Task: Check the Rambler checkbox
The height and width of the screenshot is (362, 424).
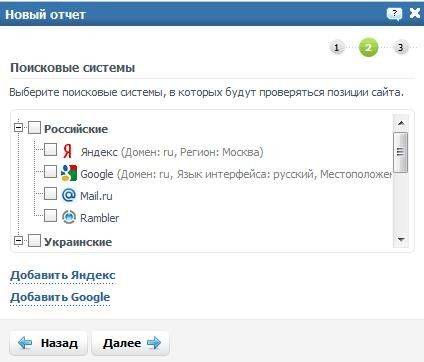Action: pyautogui.click(x=50, y=215)
